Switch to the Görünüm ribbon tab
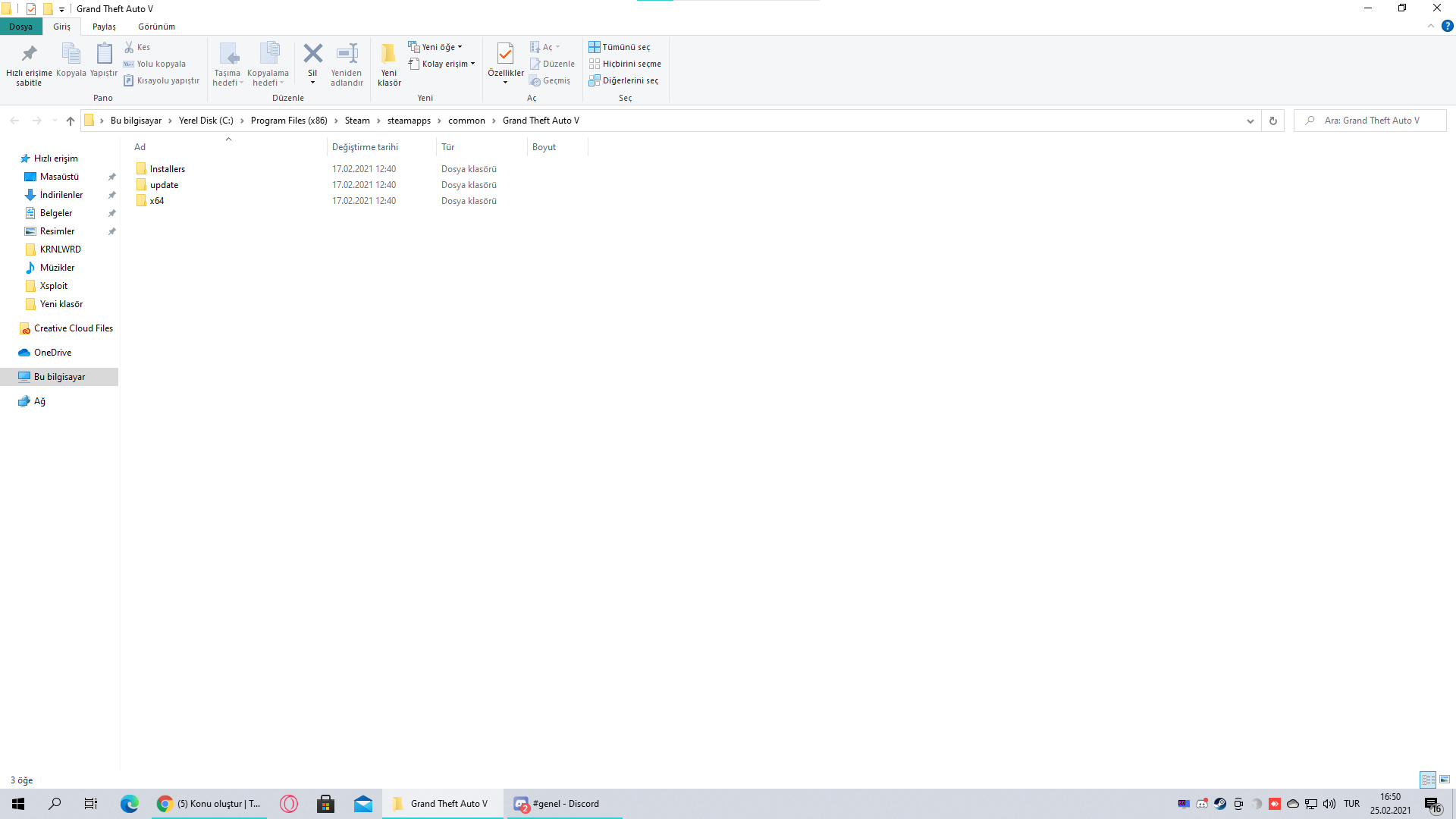This screenshot has height=819, width=1456. pyautogui.click(x=156, y=27)
